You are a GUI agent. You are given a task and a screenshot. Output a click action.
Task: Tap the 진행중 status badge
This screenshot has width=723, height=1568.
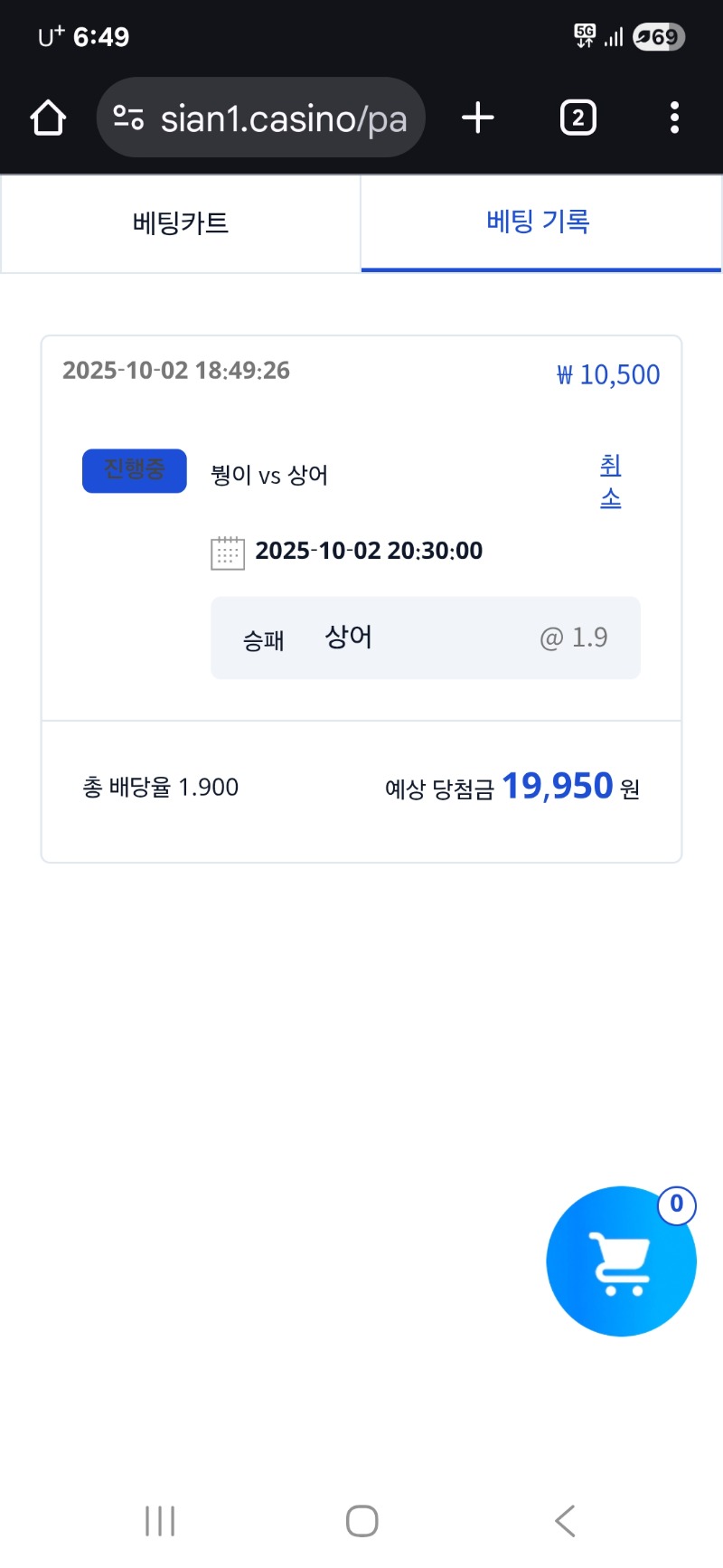coord(135,471)
